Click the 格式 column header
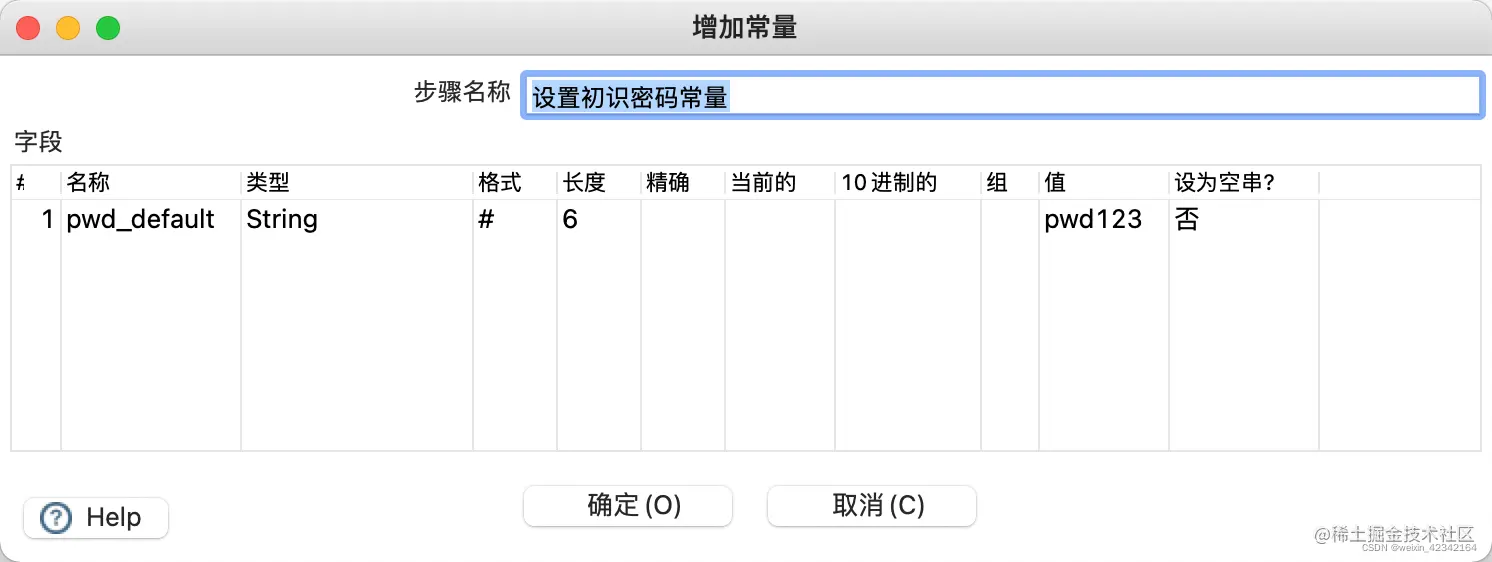The height and width of the screenshot is (562, 1492). click(x=515, y=183)
